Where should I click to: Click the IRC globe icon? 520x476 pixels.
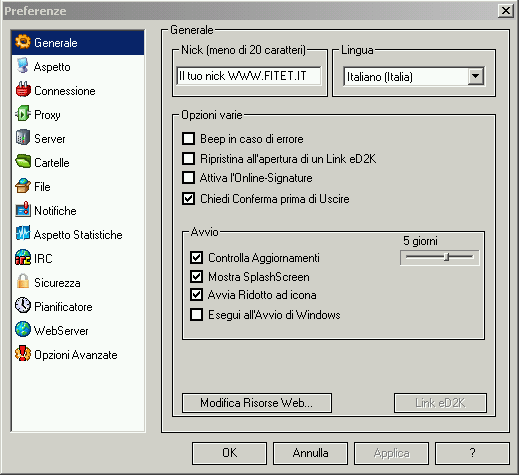tap(23, 258)
